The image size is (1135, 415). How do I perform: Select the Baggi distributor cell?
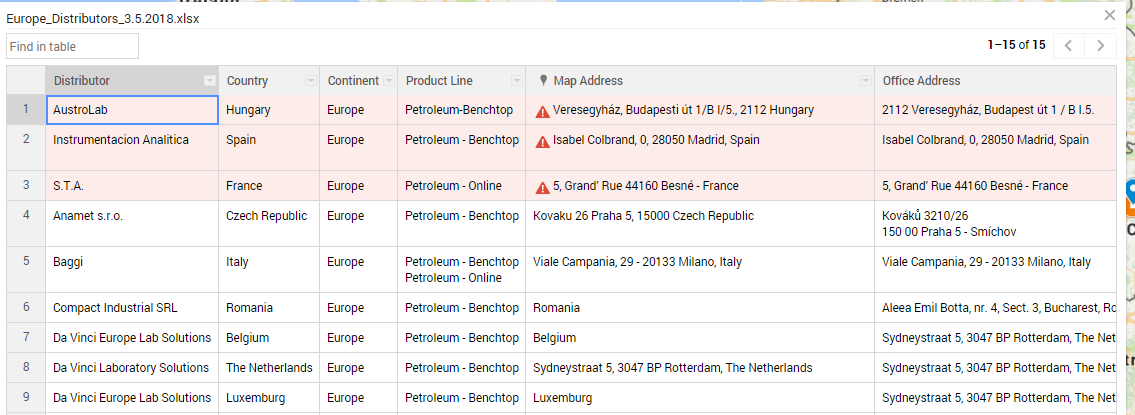point(132,269)
